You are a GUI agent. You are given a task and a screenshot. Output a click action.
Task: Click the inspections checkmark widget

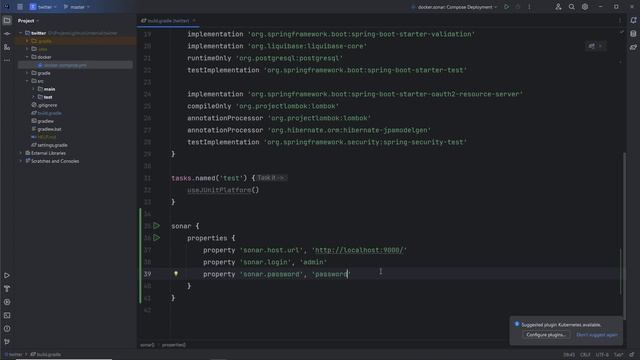click(x=622, y=32)
